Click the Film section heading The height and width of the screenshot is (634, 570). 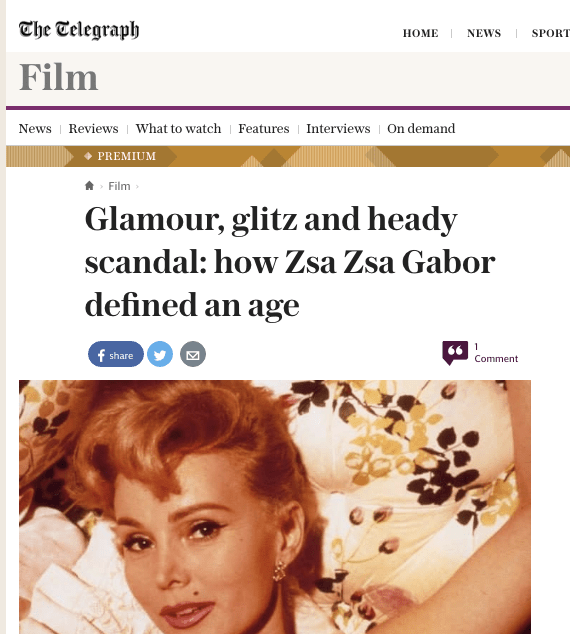tap(59, 77)
